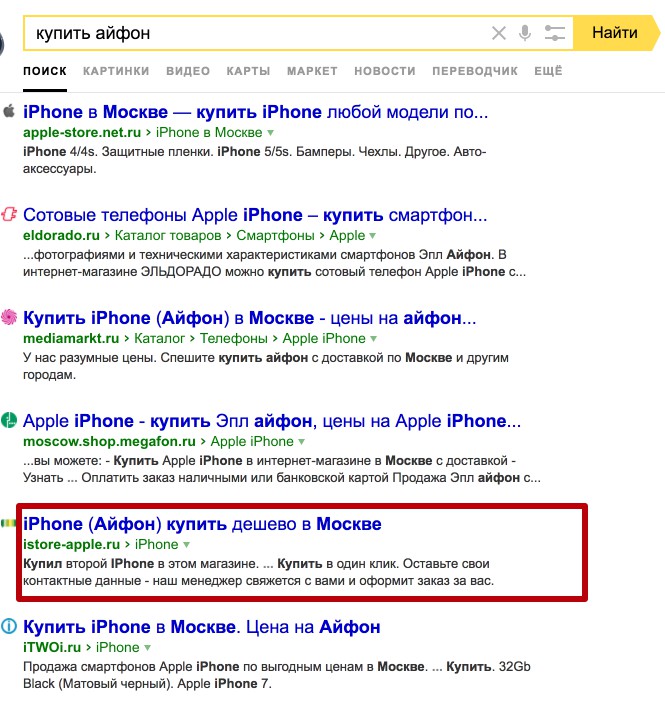Click Смартфоны breadcrumb under eldorado.ru
Image resolution: width=665 pixels, height=709 pixels.
click(x=275, y=236)
